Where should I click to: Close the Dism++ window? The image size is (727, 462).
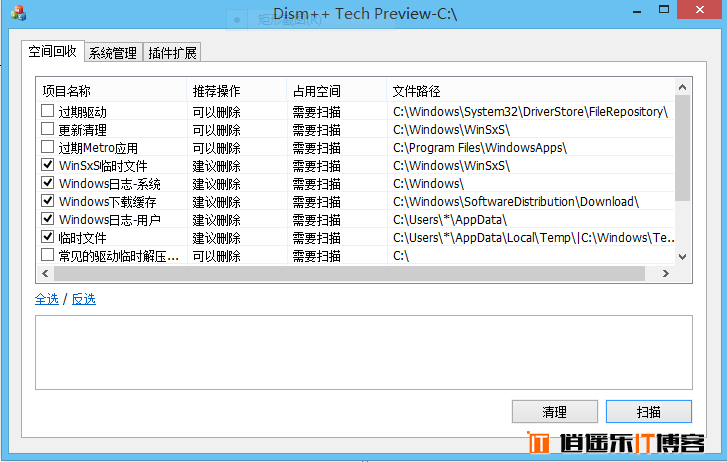(x=700, y=10)
